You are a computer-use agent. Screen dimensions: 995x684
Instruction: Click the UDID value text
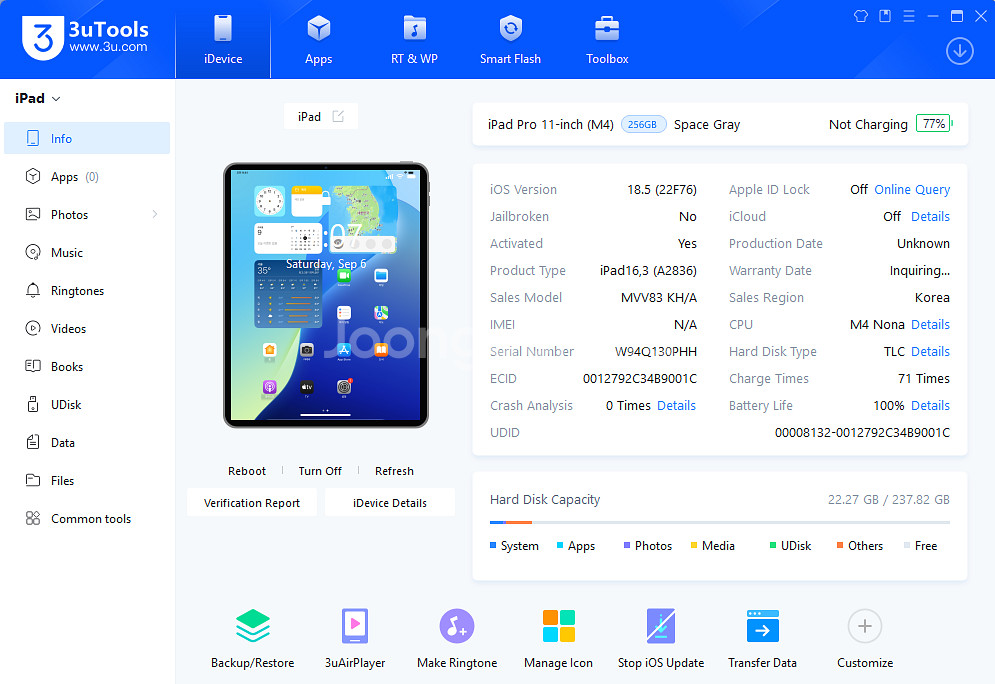[x=862, y=433]
